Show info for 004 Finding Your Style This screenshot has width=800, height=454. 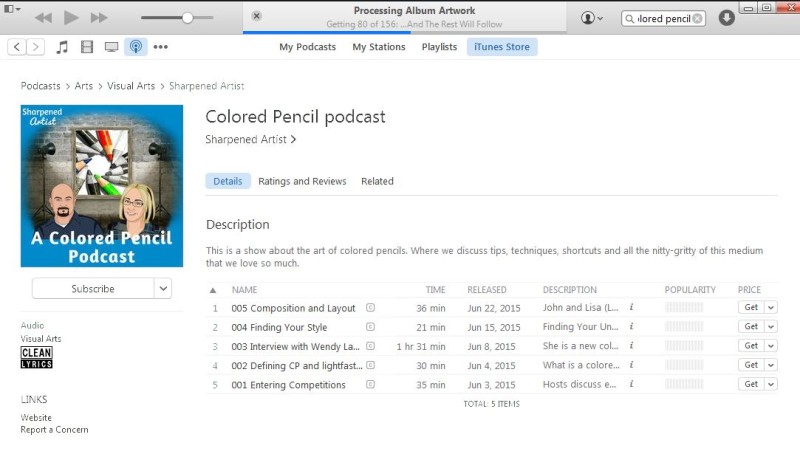[631, 326]
